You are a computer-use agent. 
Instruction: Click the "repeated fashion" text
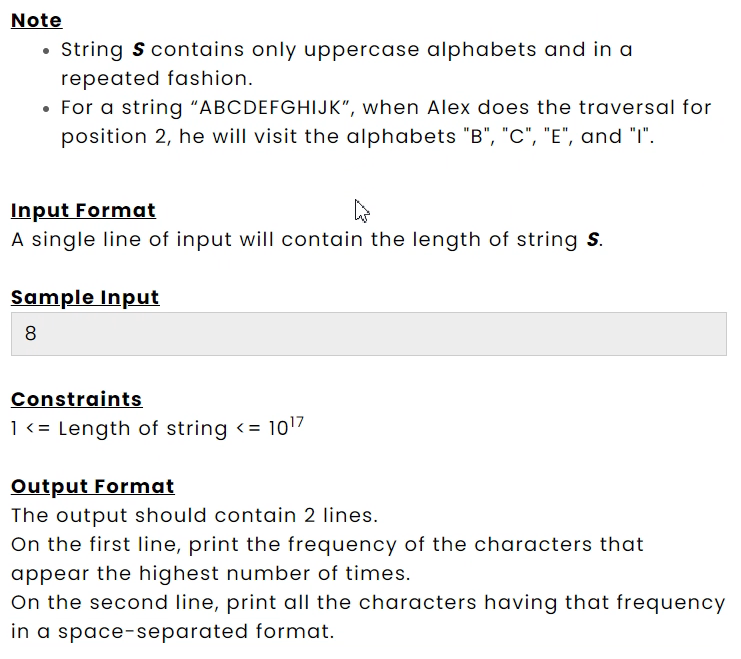click(157, 78)
